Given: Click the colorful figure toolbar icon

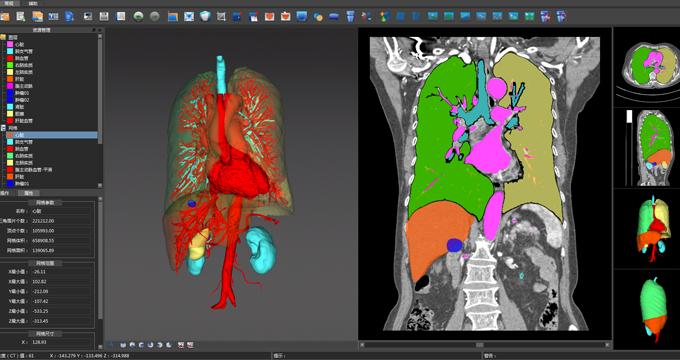Looking at the screenshot, I should pyautogui.click(x=384, y=16).
